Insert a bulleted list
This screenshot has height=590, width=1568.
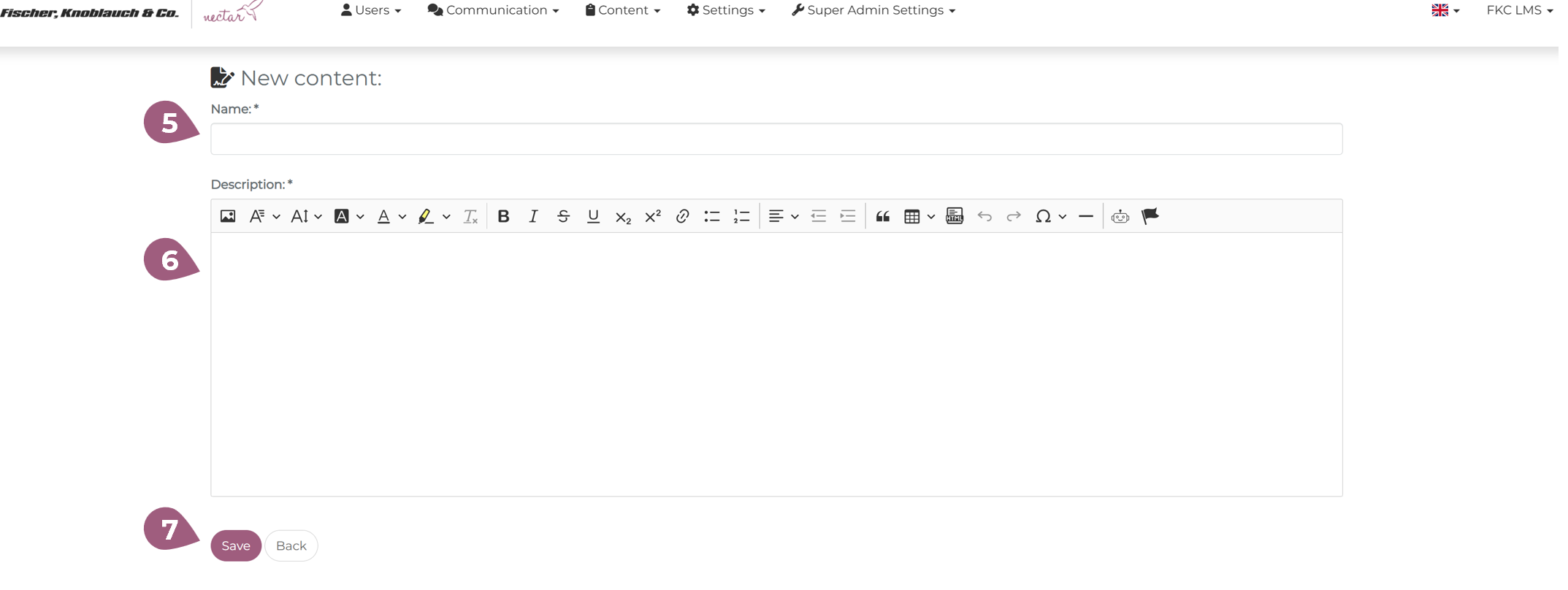point(712,216)
